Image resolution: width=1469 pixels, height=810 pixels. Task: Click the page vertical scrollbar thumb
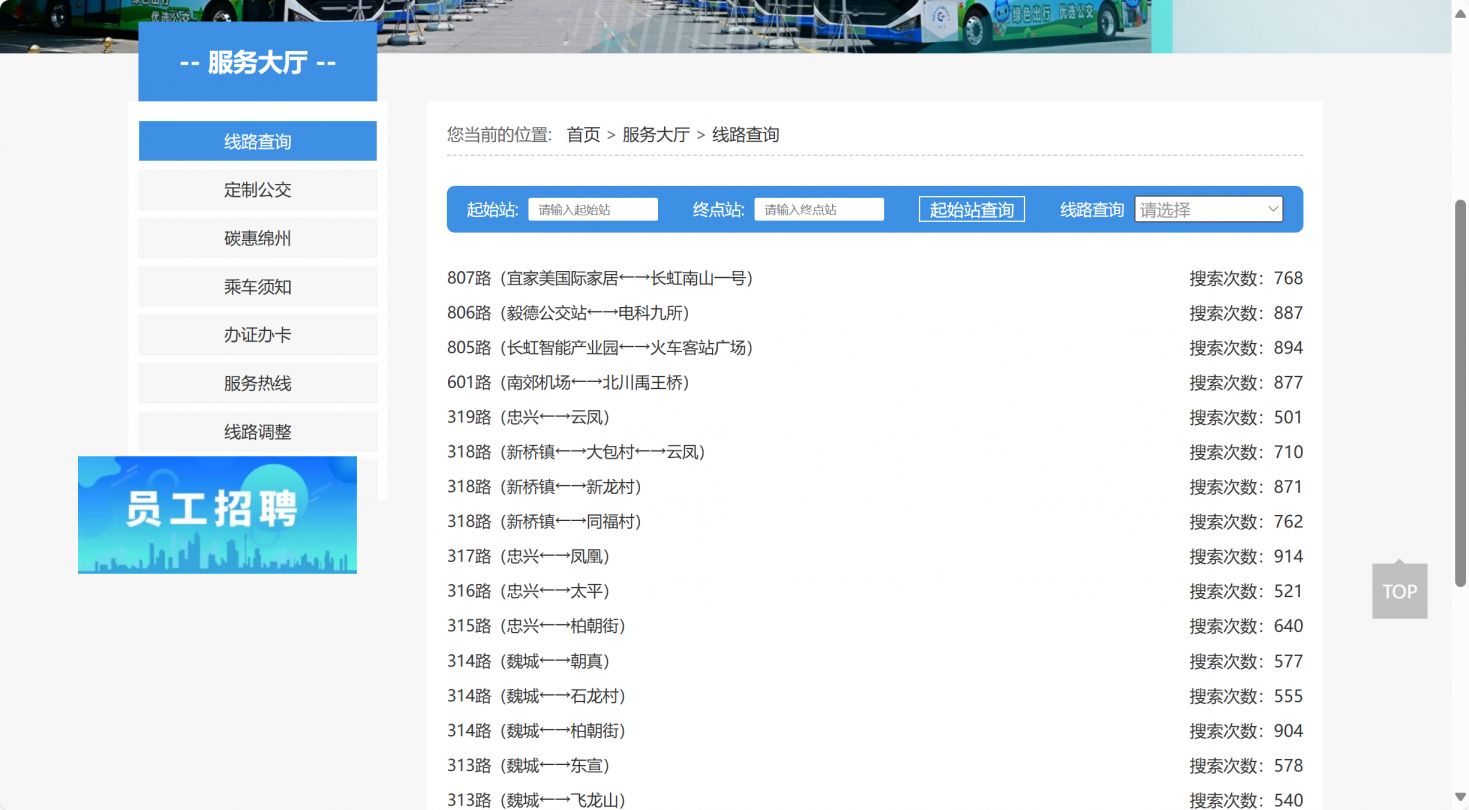coord(1460,390)
